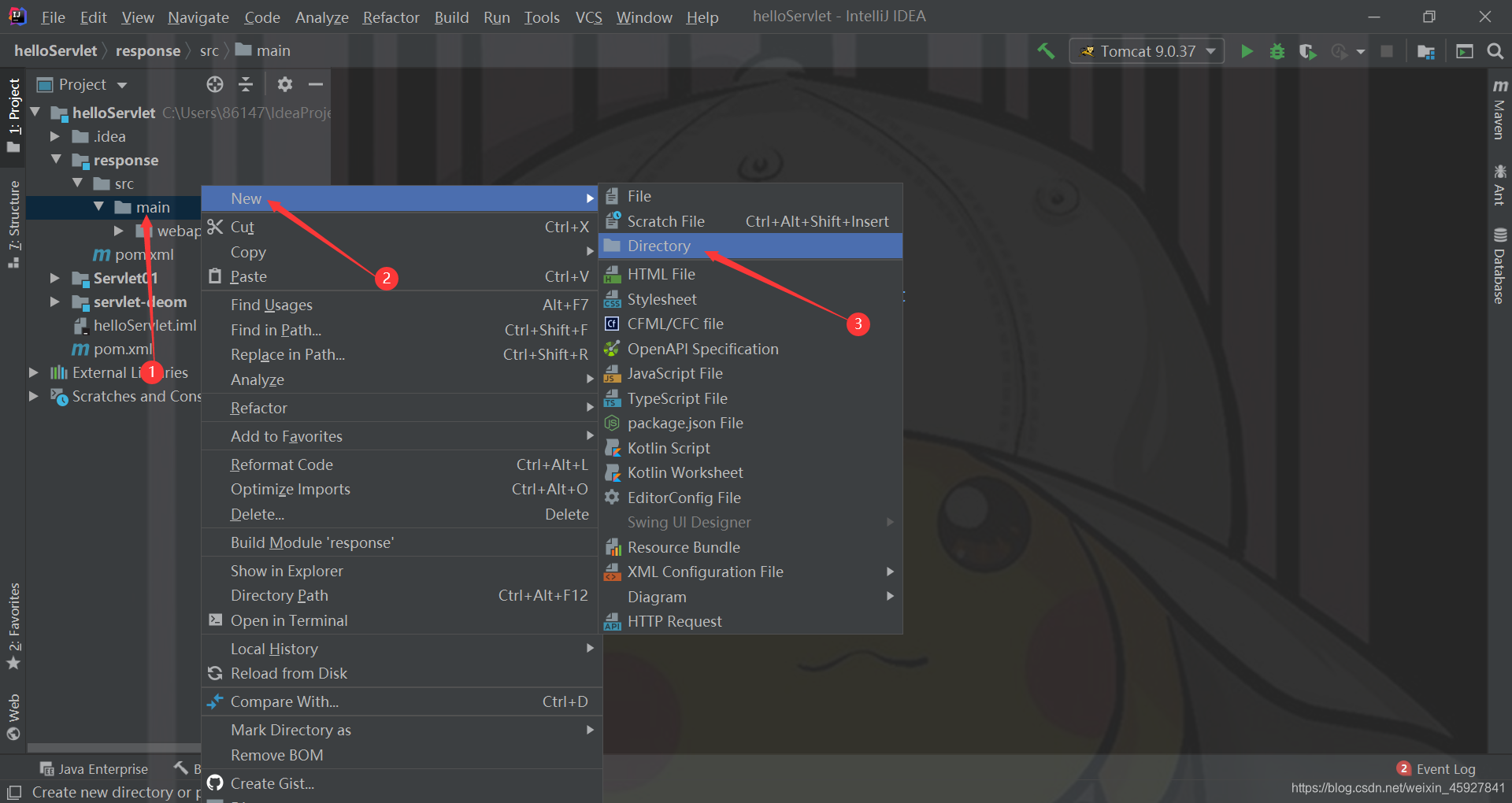1512x803 pixels.
Task: Click the Locate file crosshair icon
Action: click(x=215, y=84)
